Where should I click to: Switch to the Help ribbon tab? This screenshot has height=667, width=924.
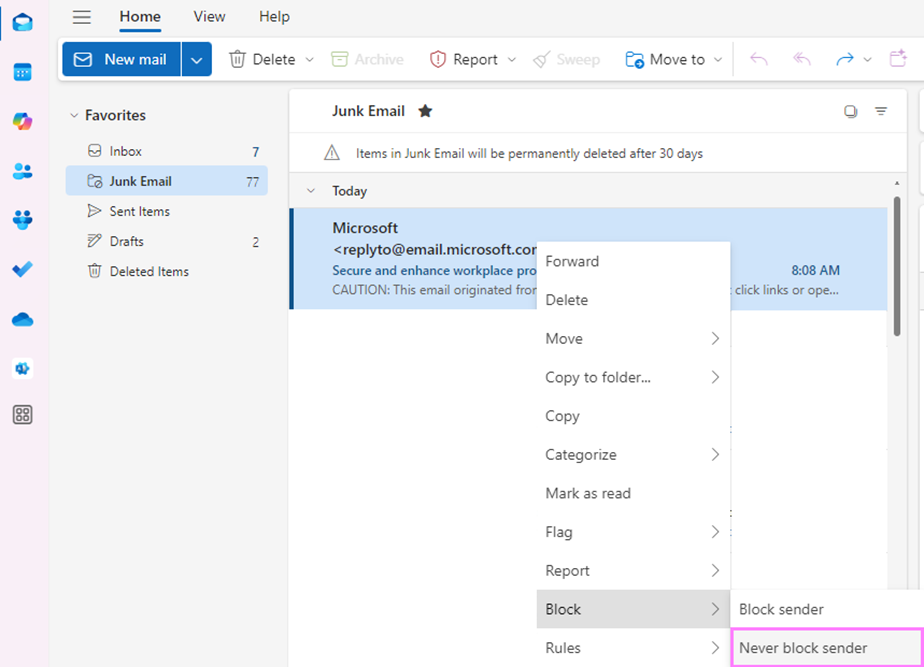(x=274, y=17)
